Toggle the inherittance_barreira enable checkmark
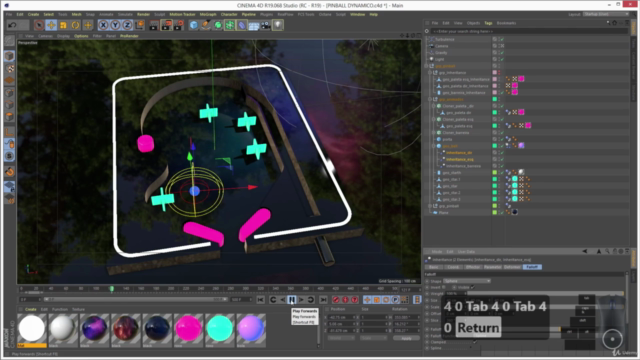This screenshot has height=360, width=640. (x=502, y=166)
